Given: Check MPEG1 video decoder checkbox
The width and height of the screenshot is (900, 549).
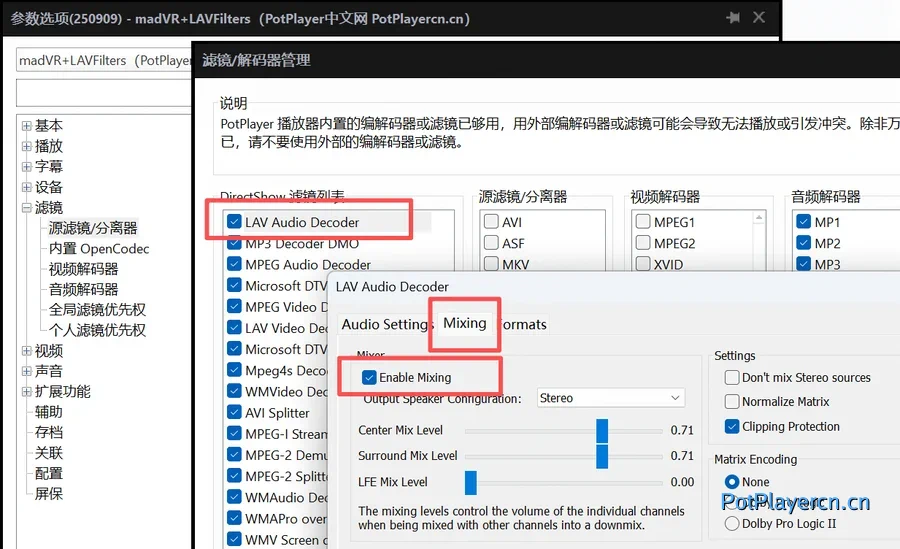Looking at the screenshot, I should (643, 222).
